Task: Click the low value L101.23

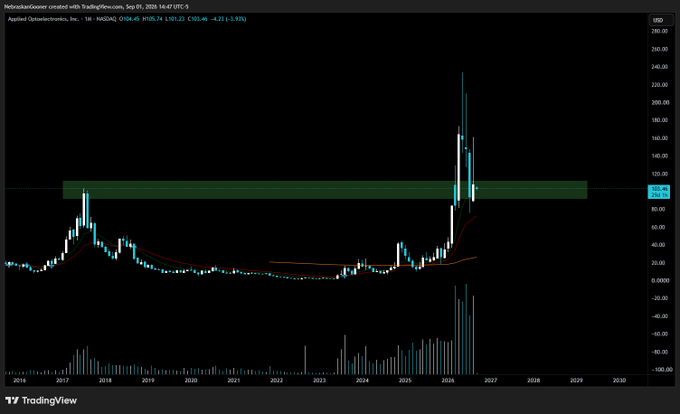Action: [175, 19]
